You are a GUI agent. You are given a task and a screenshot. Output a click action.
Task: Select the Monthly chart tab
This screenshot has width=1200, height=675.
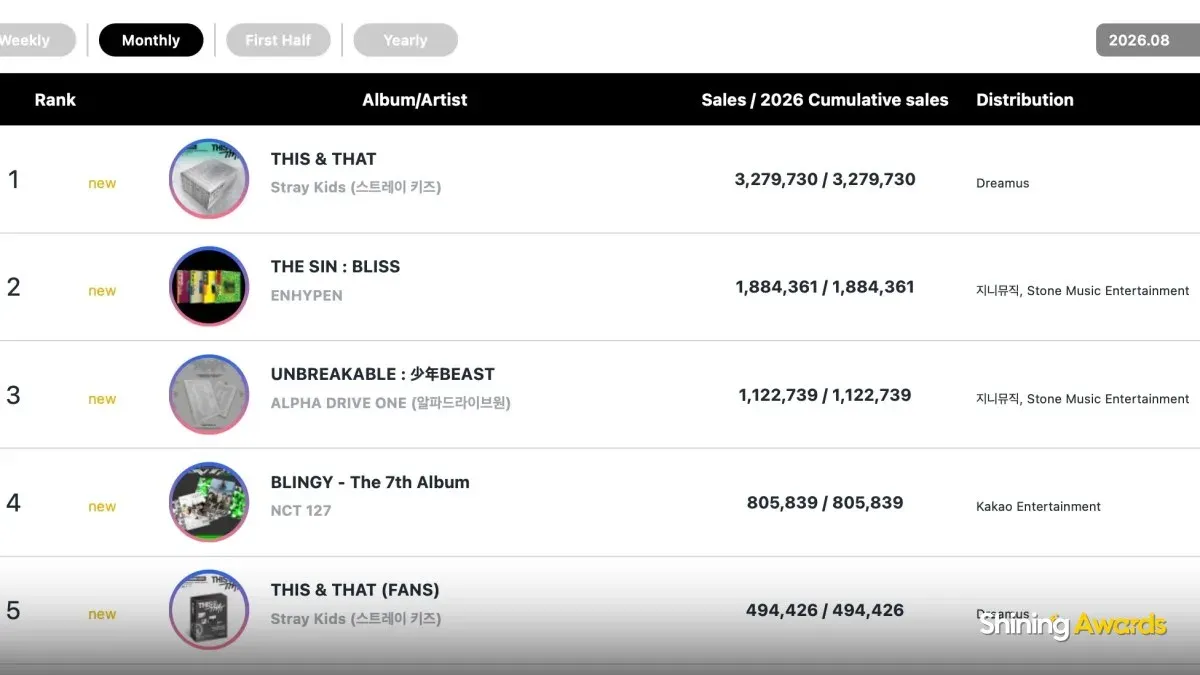coord(151,40)
